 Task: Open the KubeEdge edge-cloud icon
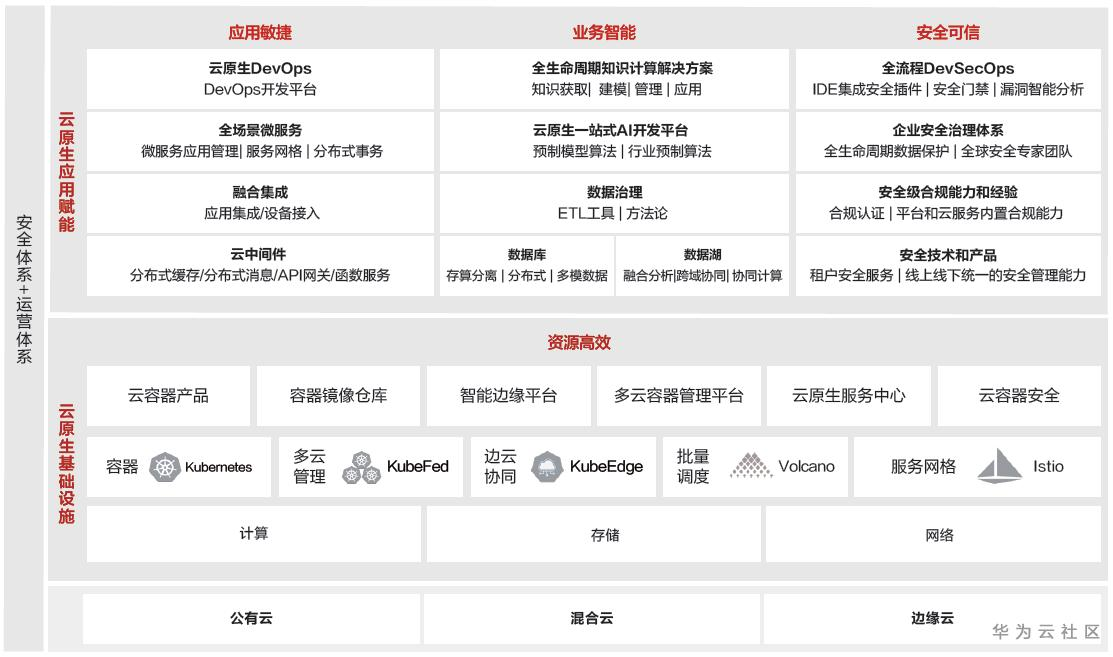[x=549, y=466]
